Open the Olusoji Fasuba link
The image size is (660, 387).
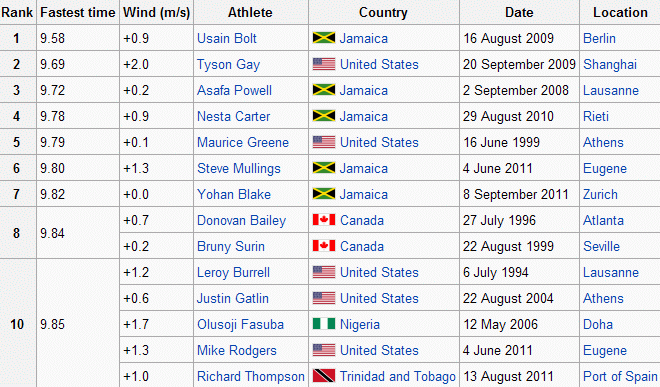point(240,325)
